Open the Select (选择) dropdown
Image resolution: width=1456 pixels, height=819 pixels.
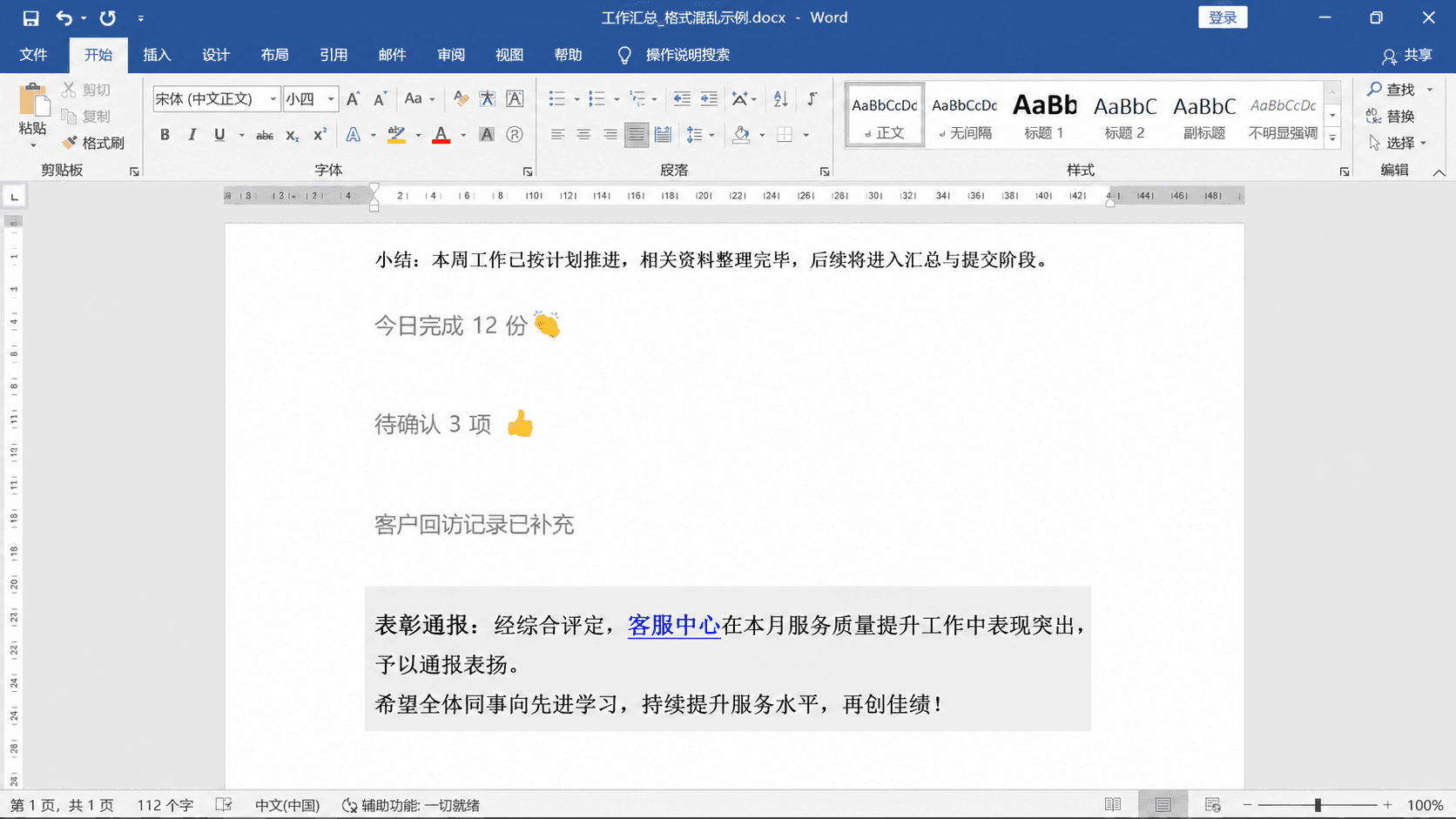coord(1397,143)
